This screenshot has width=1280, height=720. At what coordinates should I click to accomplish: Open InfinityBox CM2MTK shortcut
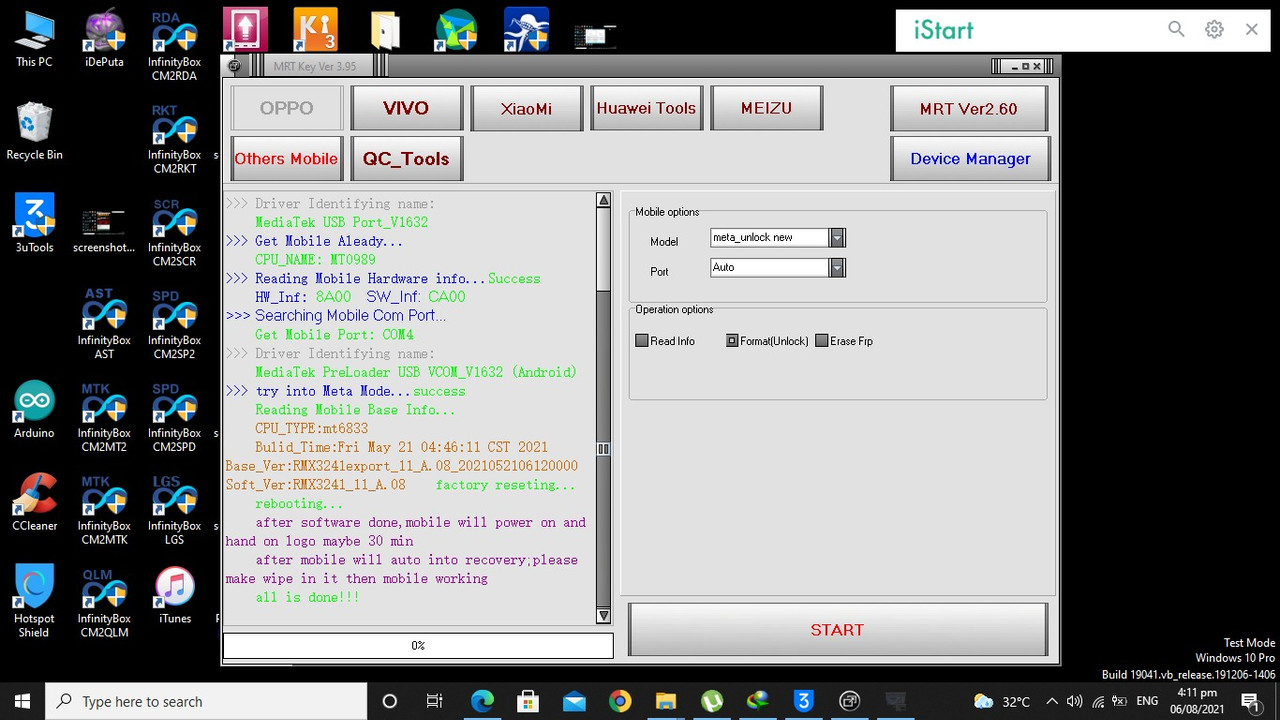104,510
